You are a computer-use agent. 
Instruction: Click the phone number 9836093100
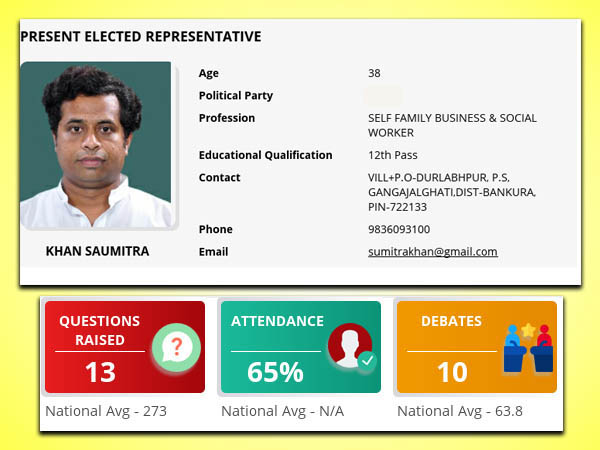pos(399,229)
